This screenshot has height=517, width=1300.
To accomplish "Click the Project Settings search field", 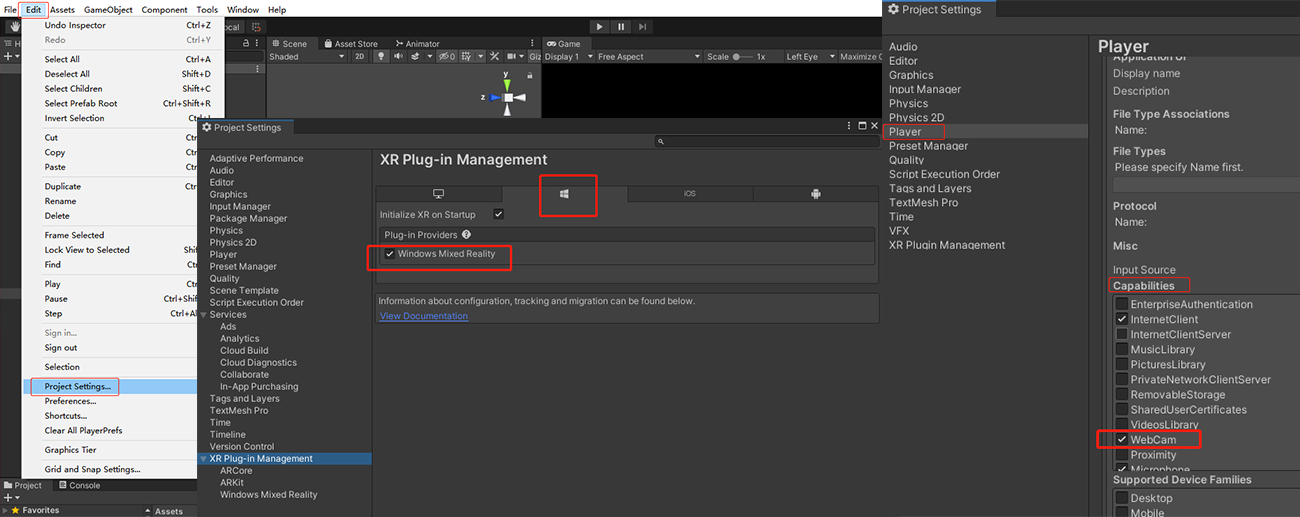I will (x=765, y=142).
